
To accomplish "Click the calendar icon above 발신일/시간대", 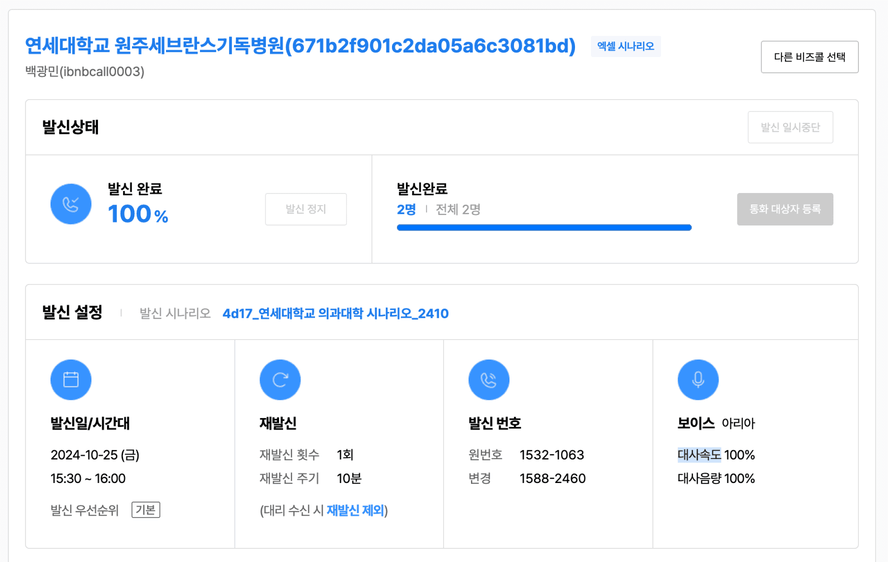I will tap(71, 380).
